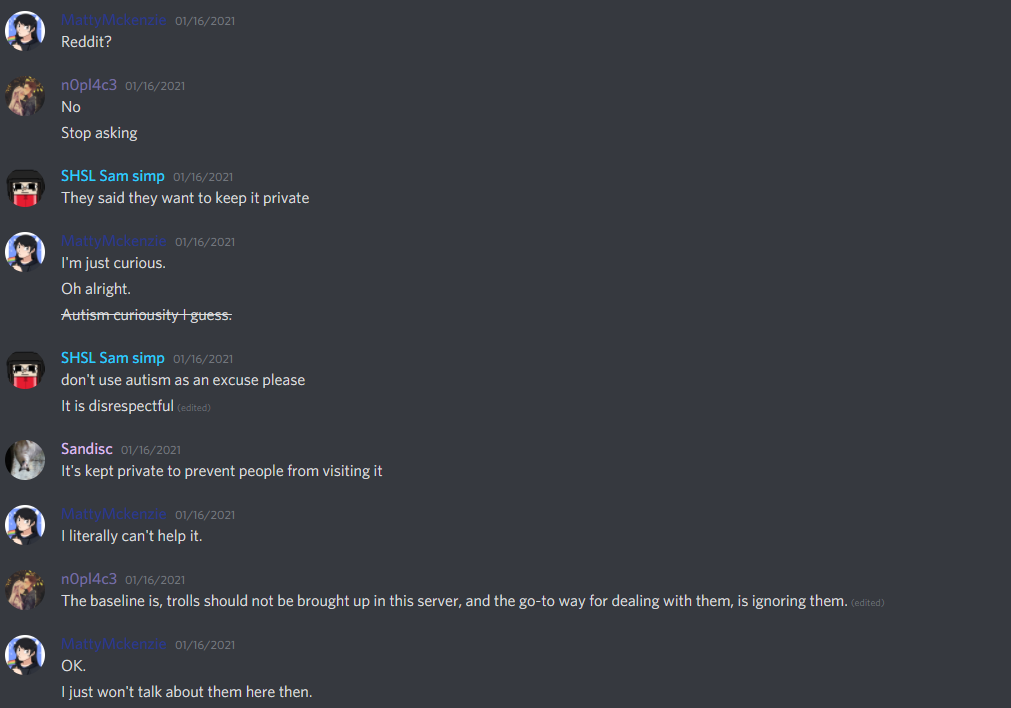
Task: Click MattyMckenzie's avatar beside "I literally can't help it."
Action: pos(25,525)
